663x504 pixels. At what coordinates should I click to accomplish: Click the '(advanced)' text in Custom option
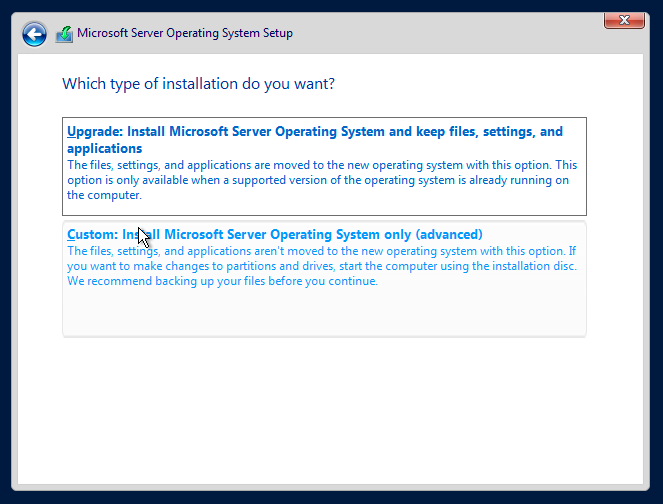point(449,234)
